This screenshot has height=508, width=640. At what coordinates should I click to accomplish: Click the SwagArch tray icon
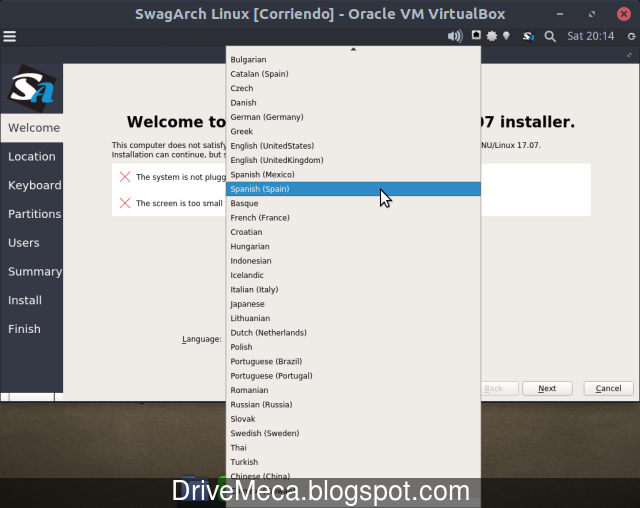coord(528,36)
